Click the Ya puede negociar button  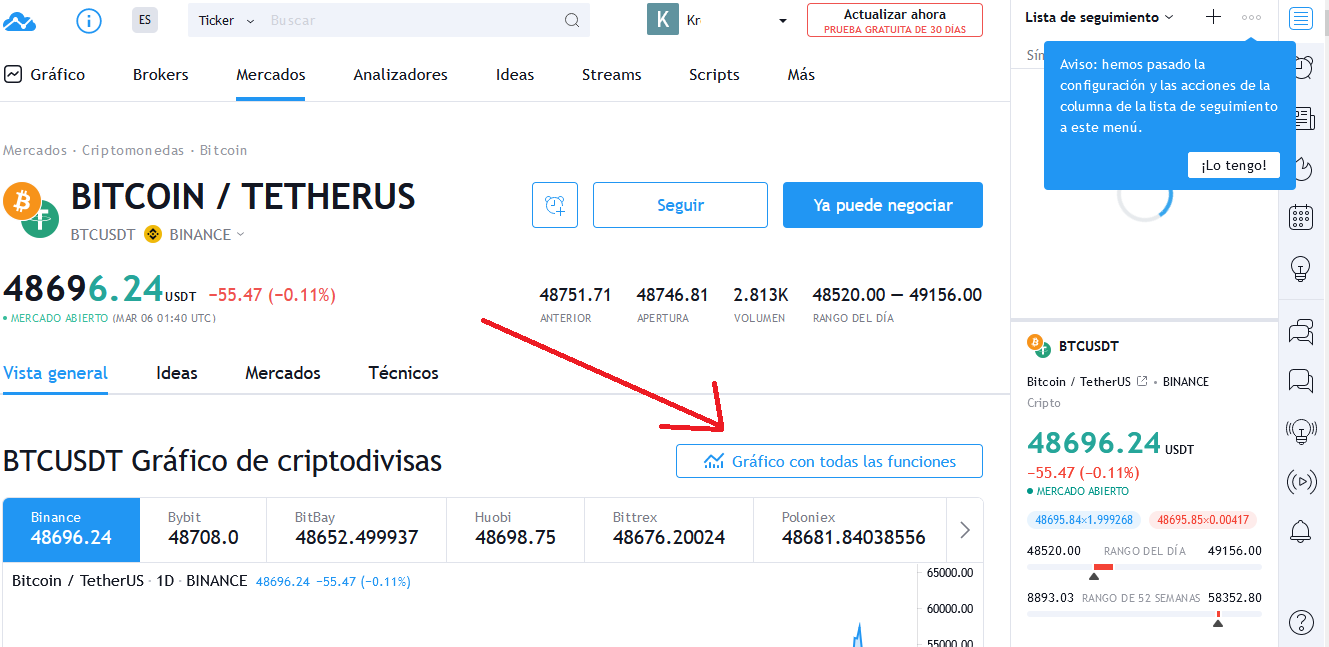pyautogui.click(x=883, y=205)
